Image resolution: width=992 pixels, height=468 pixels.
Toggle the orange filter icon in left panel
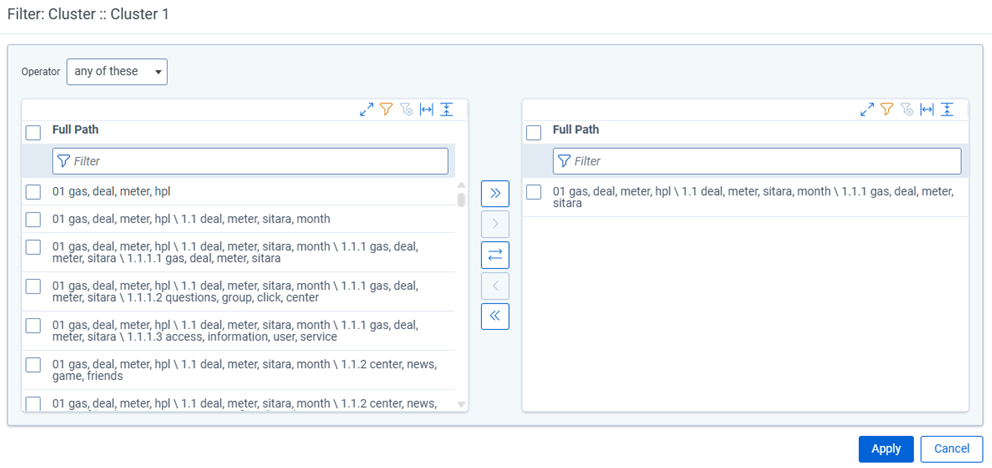pos(386,109)
